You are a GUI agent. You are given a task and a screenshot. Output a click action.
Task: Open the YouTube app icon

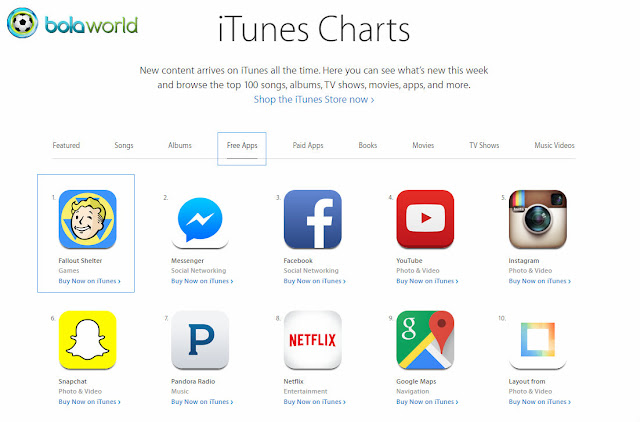click(425, 219)
